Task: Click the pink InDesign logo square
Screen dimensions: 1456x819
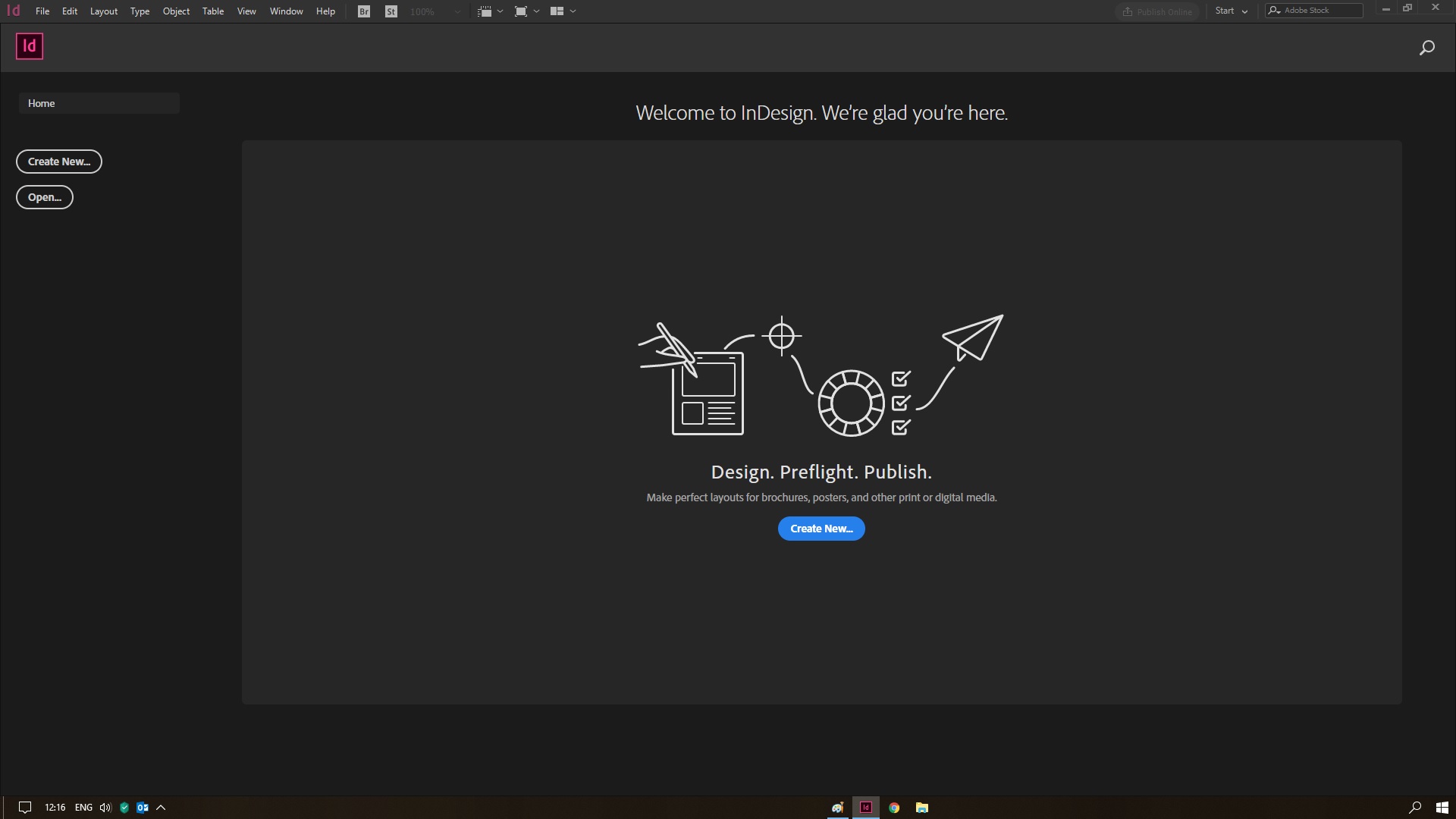Action: pos(30,46)
